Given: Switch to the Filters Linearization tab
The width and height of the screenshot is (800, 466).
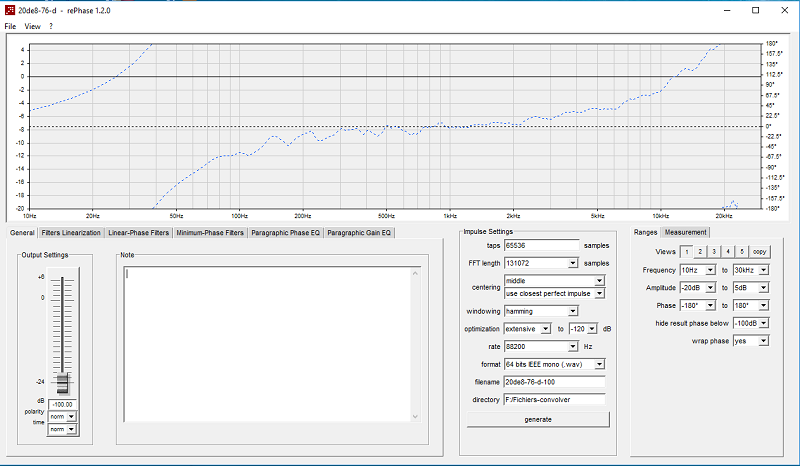Looking at the screenshot, I should pos(71,233).
